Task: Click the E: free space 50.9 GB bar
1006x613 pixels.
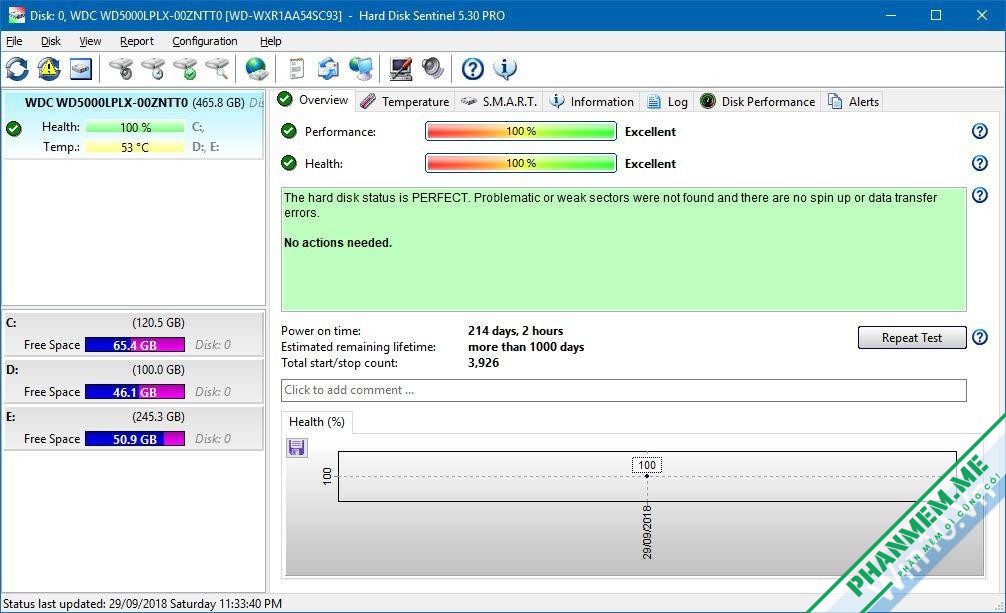Action: coord(135,439)
